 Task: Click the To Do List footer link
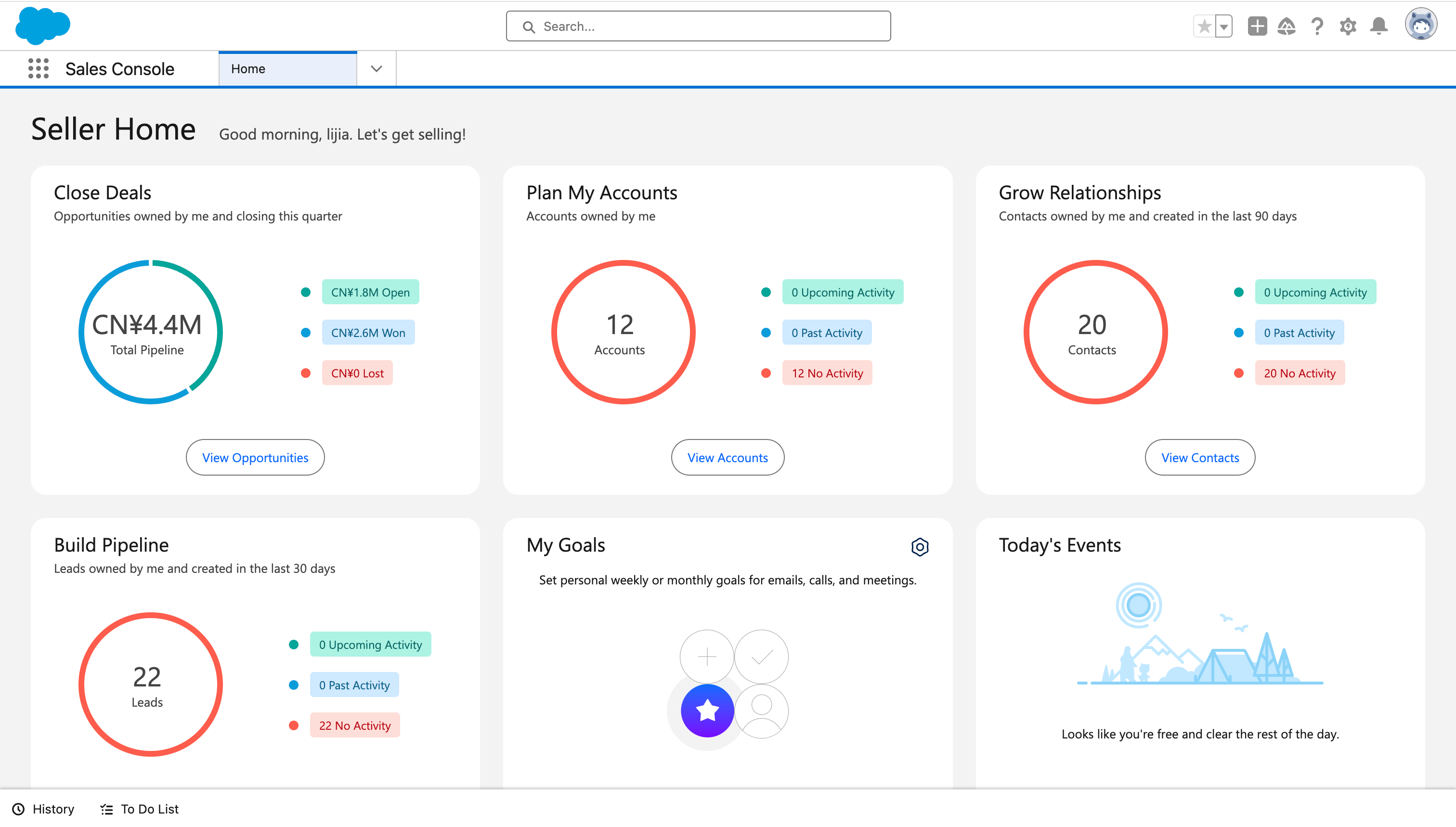[140, 809]
